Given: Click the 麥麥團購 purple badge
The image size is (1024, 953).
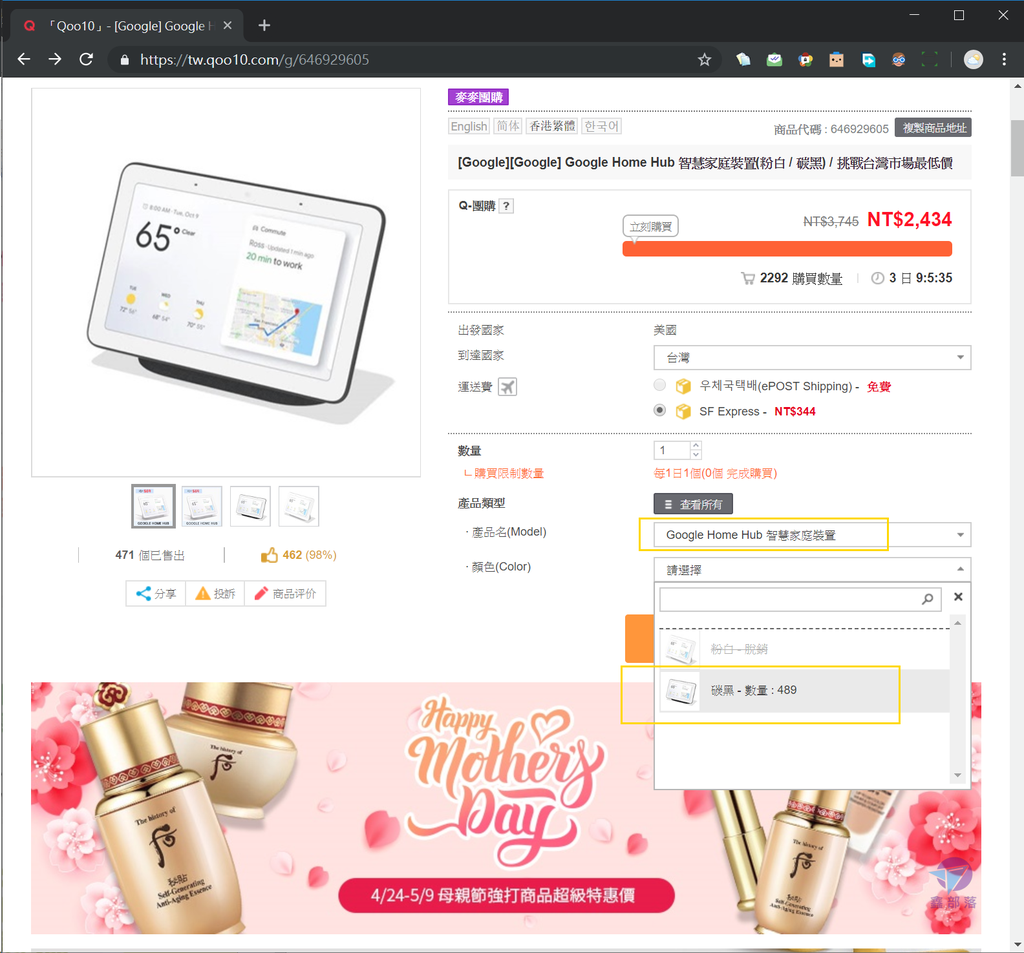Looking at the screenshot, I should tap(478, 97).
